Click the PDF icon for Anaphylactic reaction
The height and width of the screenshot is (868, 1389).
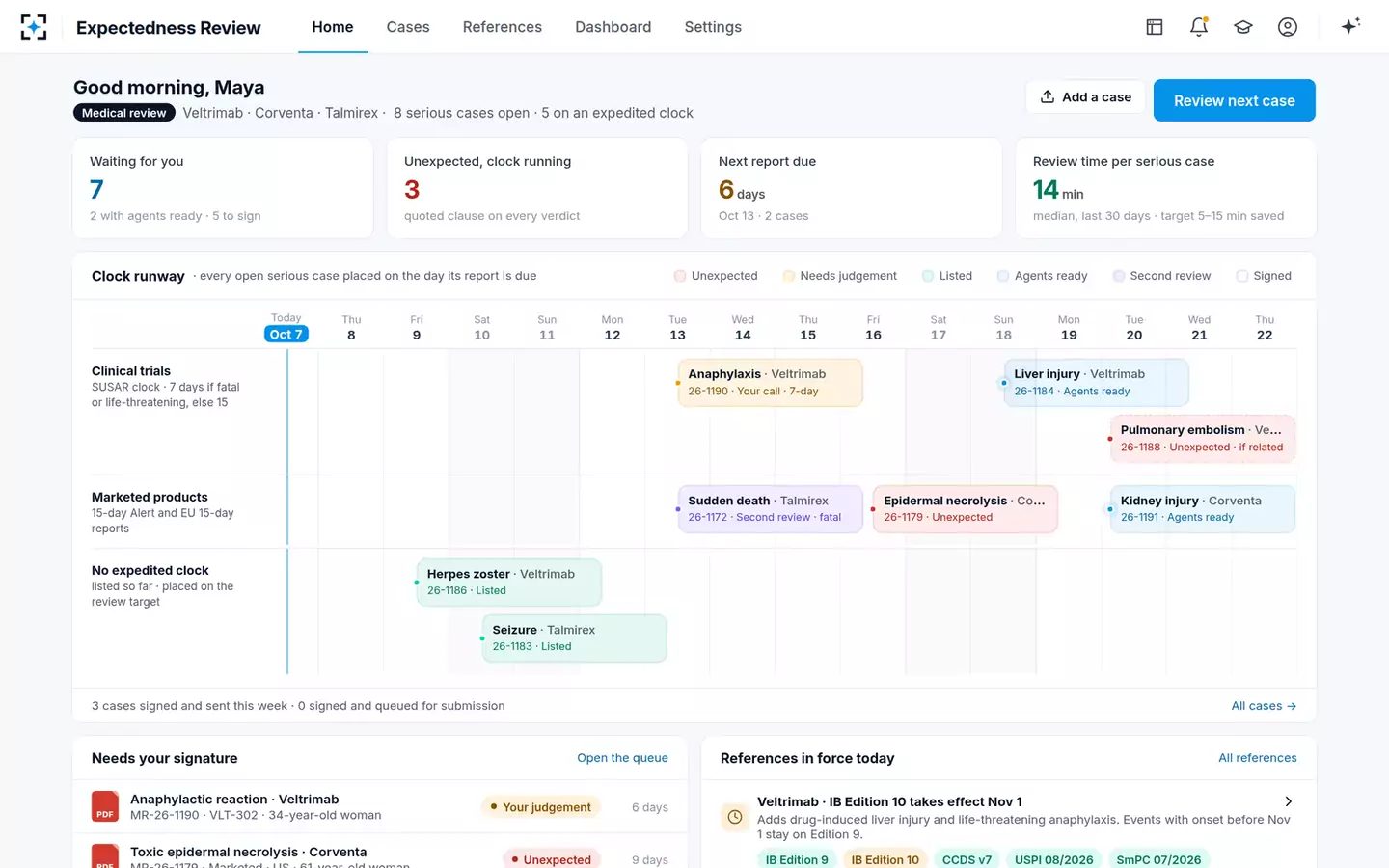105,806
